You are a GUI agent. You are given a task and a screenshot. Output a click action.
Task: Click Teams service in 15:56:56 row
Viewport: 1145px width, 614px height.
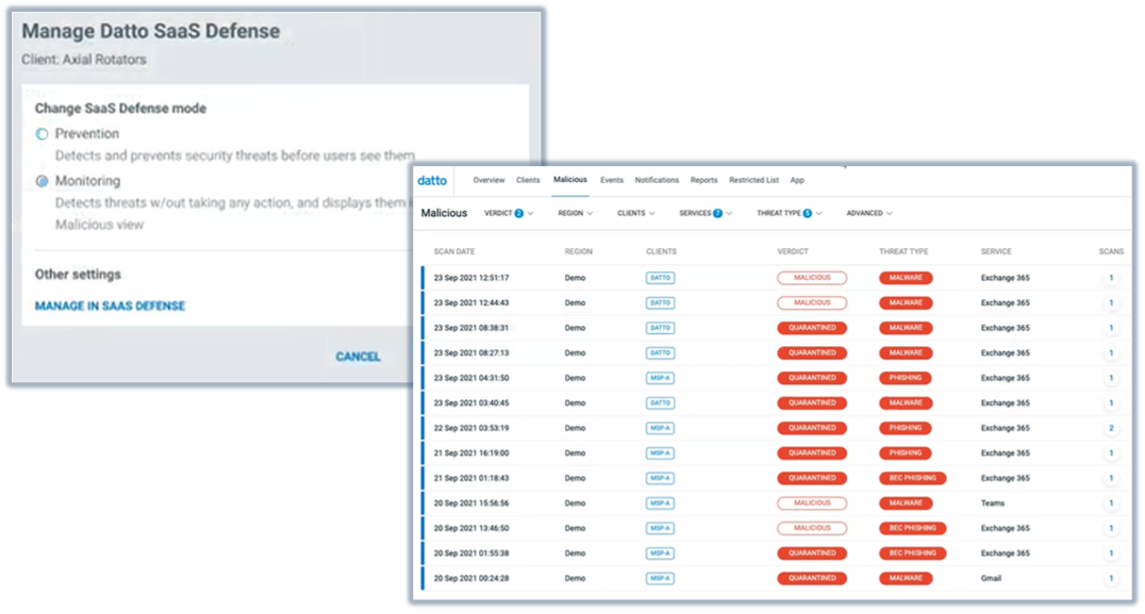tap(992, 503)
